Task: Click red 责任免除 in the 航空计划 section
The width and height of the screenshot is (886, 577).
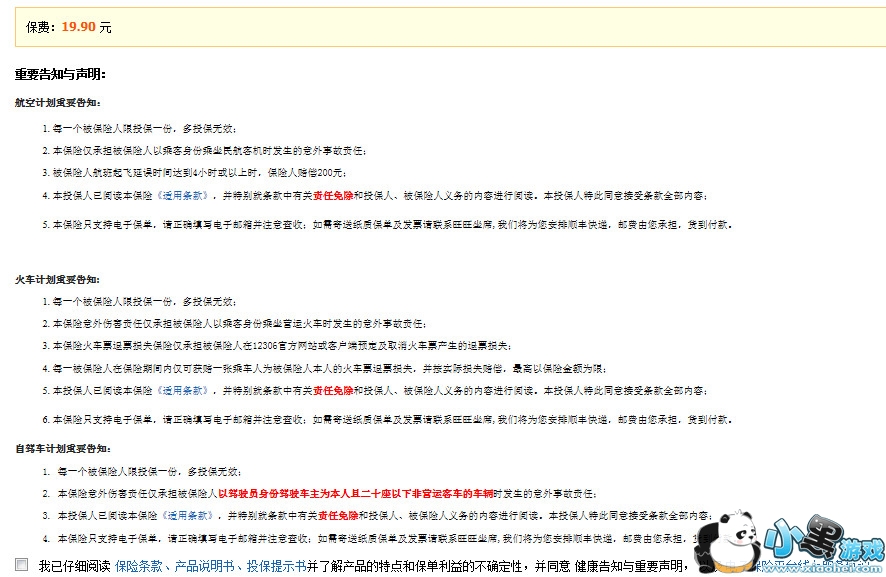Action: click(x=333, y=196)
